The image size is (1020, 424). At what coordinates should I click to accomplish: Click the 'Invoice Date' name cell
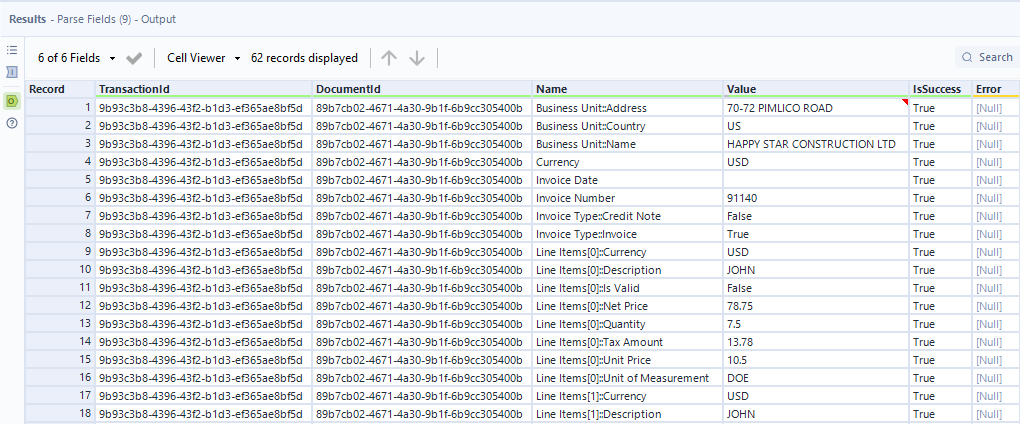point(628,180)
